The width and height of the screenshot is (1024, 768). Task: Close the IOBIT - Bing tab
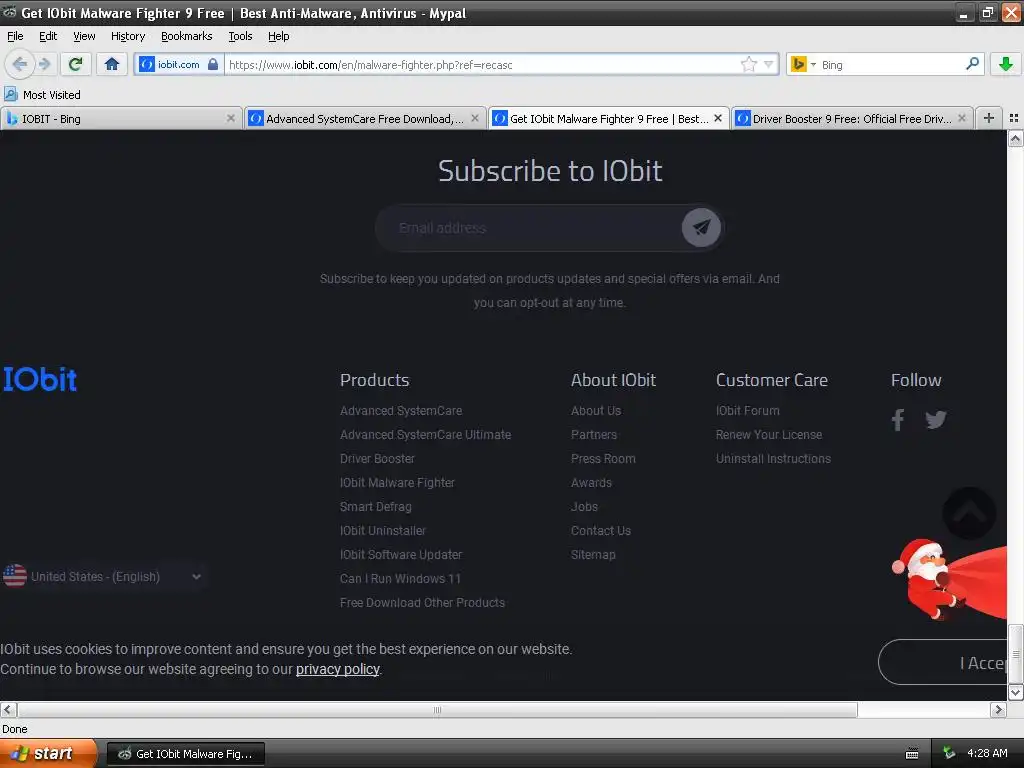pyautogui.click(x=231, y=118)
